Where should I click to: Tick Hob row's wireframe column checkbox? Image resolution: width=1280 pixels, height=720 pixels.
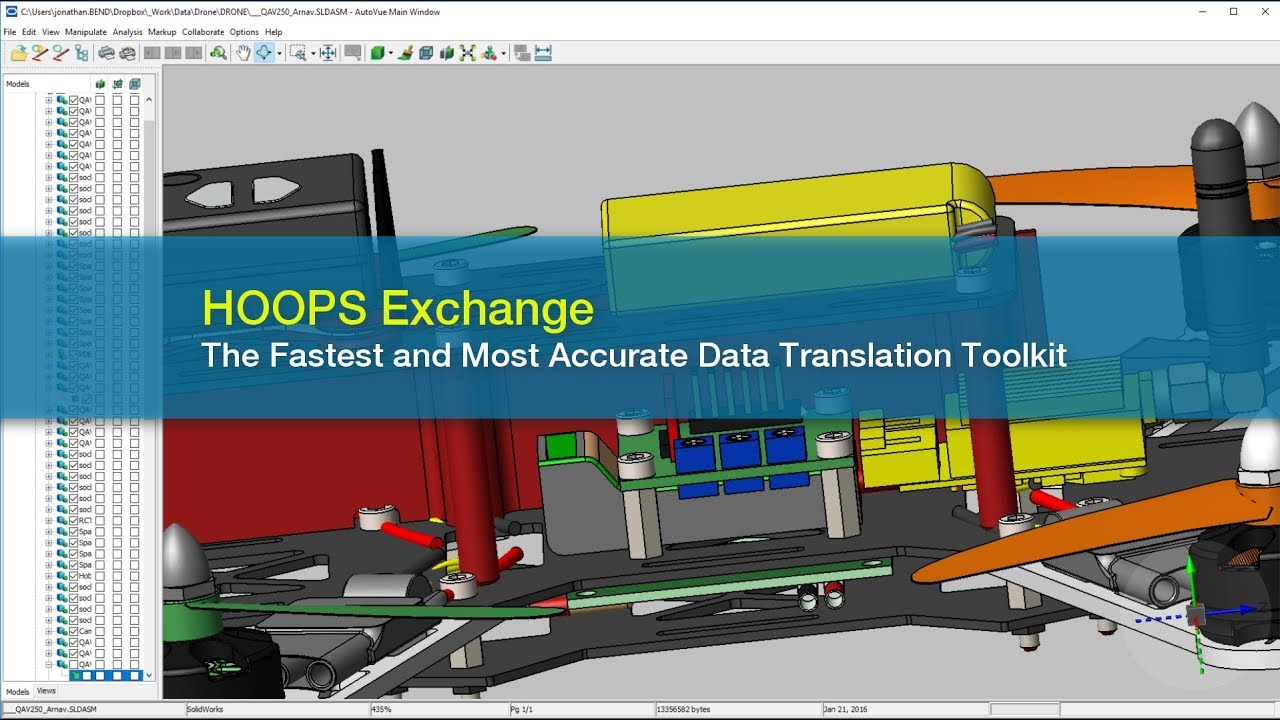tap(134, 576)
